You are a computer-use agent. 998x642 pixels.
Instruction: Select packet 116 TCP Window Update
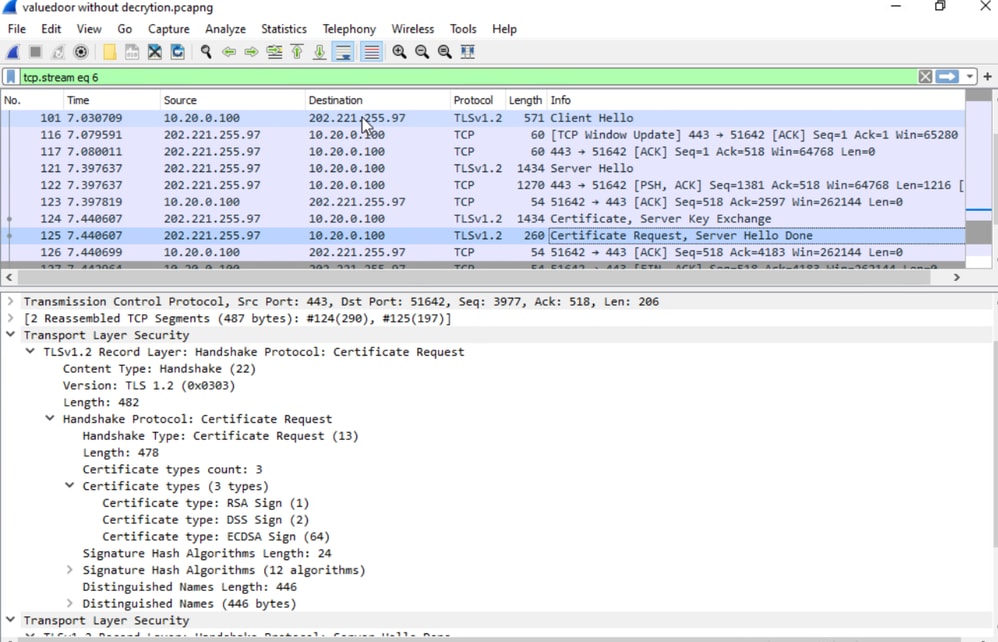tap(482, 135)
